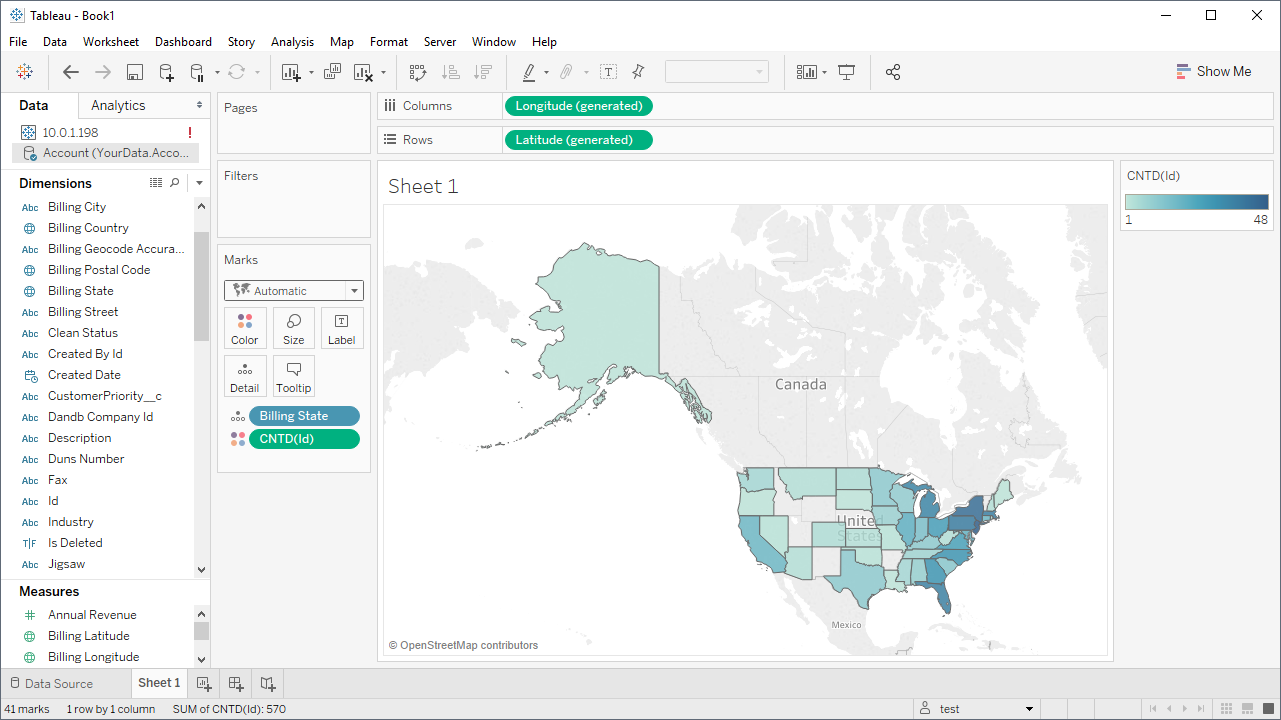Screen dimensions: 1281x720
Task: Toggle the Show Me panel
Action: pos(1213,72)
